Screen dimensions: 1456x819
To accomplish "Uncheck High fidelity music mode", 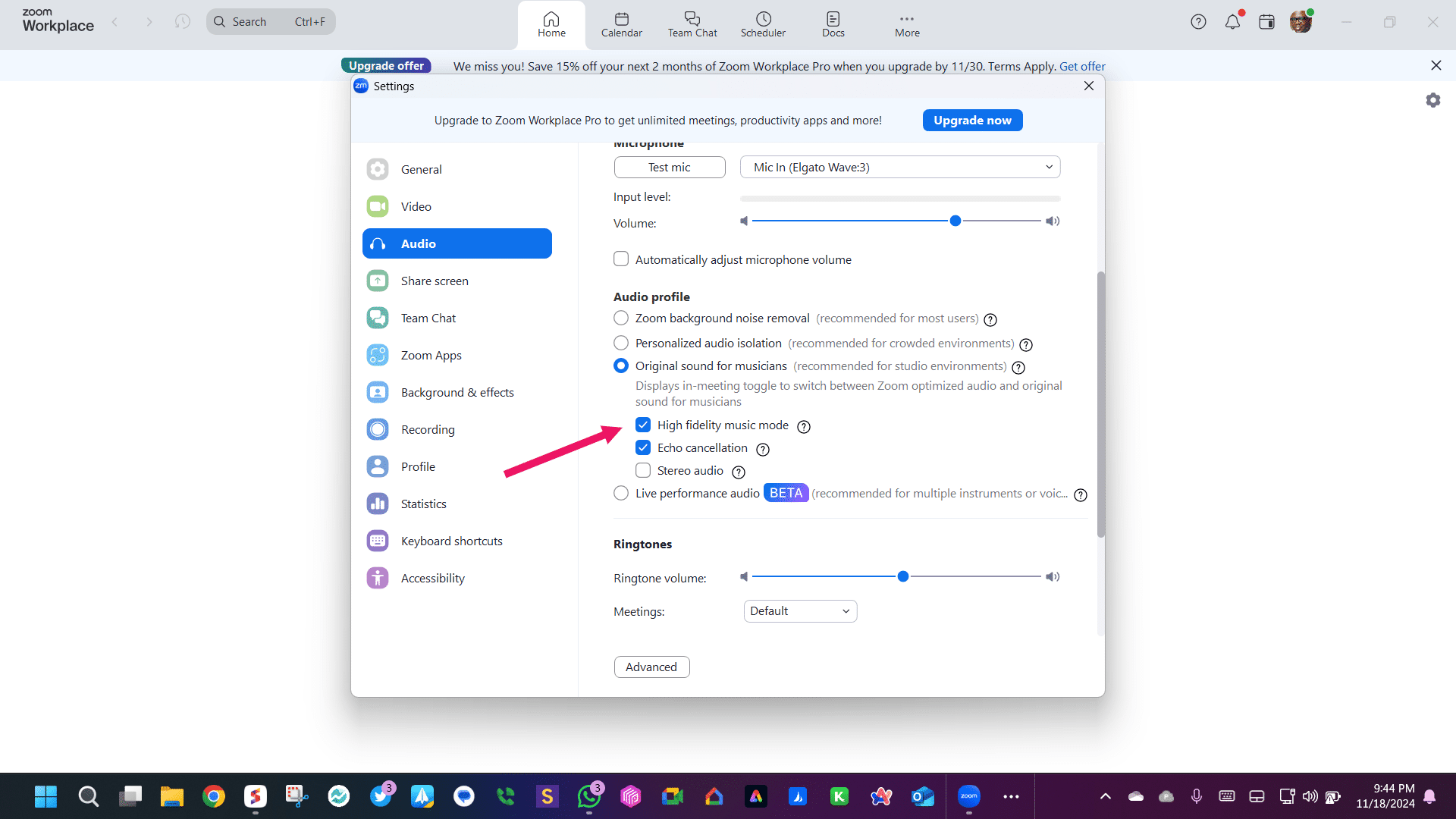I will 643,425.
